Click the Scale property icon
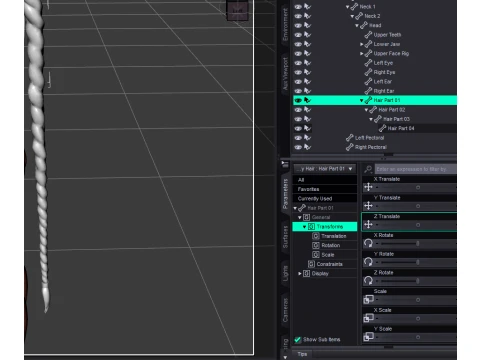The height and width of the screenshot is (360, 480). 368,299
